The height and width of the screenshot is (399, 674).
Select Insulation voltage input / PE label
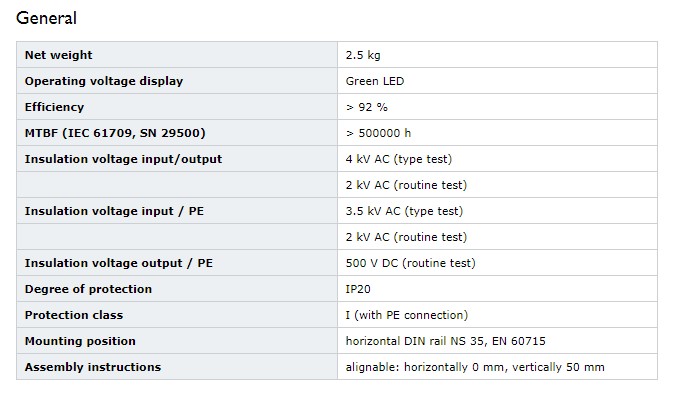tap(114, 211)
